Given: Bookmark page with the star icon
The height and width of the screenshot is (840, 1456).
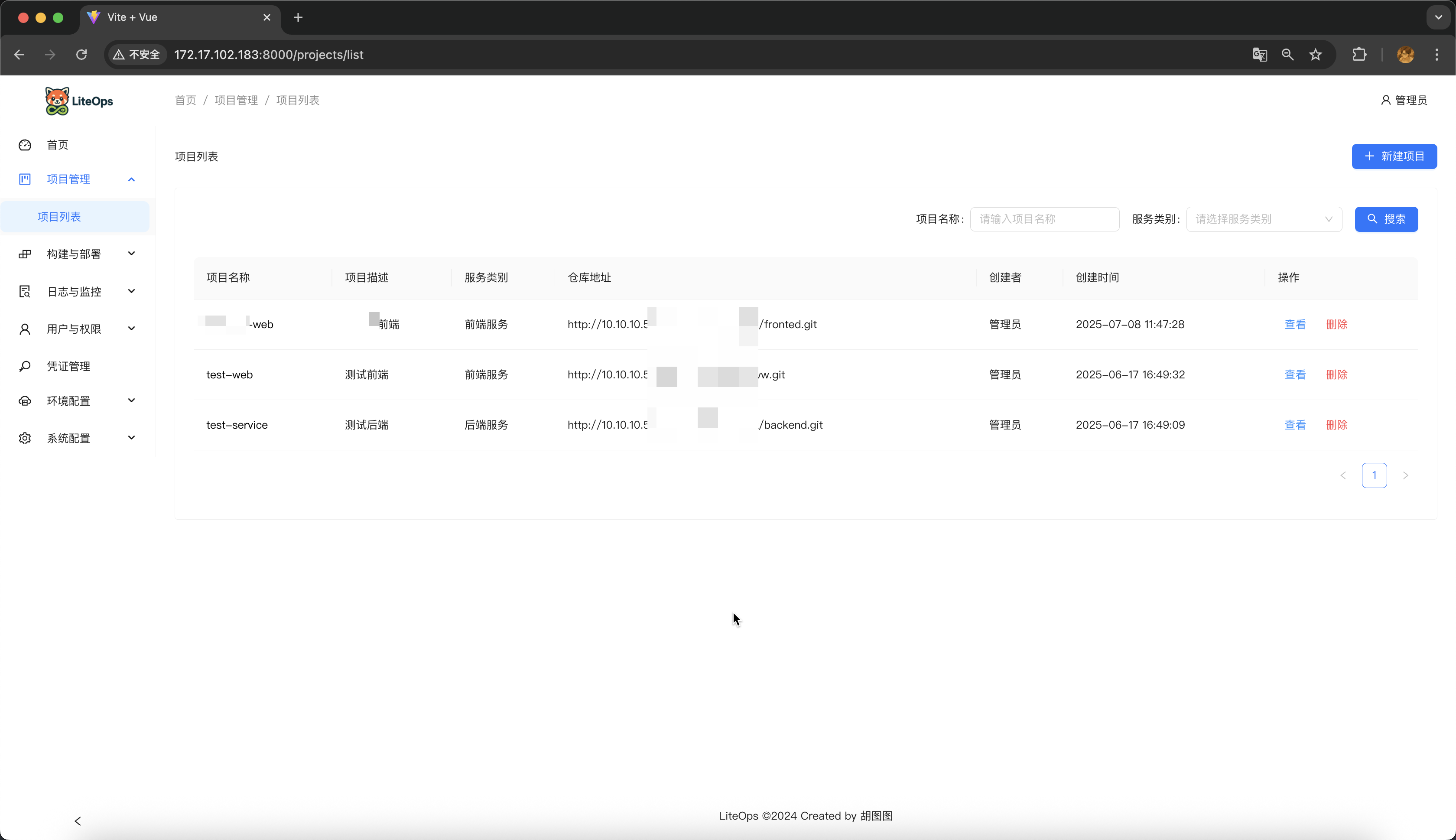Looking at the screenshot, I should (1315, 55).
